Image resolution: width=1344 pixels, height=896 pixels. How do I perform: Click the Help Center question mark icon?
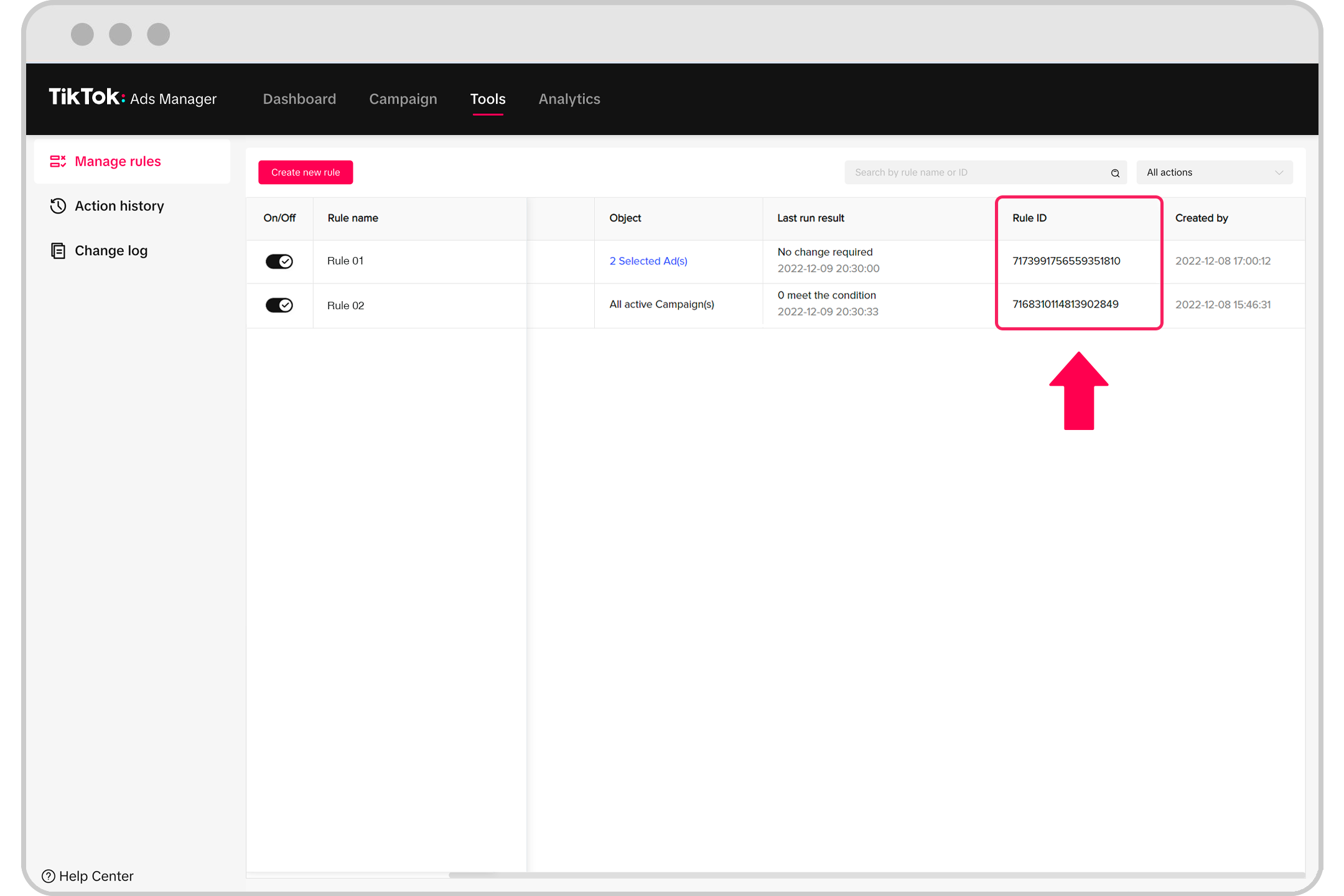click(x=49, y=876)
